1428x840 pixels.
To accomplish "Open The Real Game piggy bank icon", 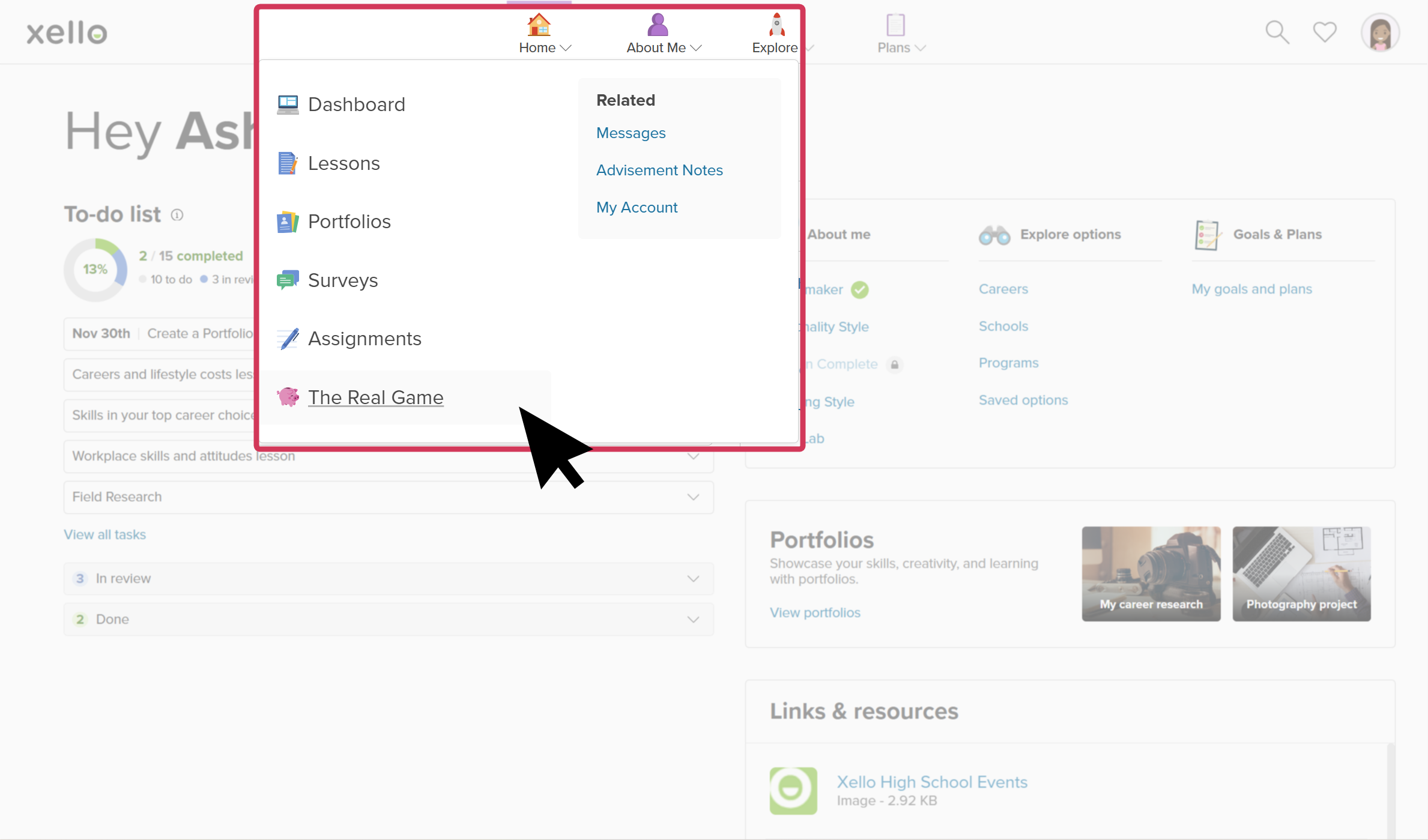I will [288, 397].
